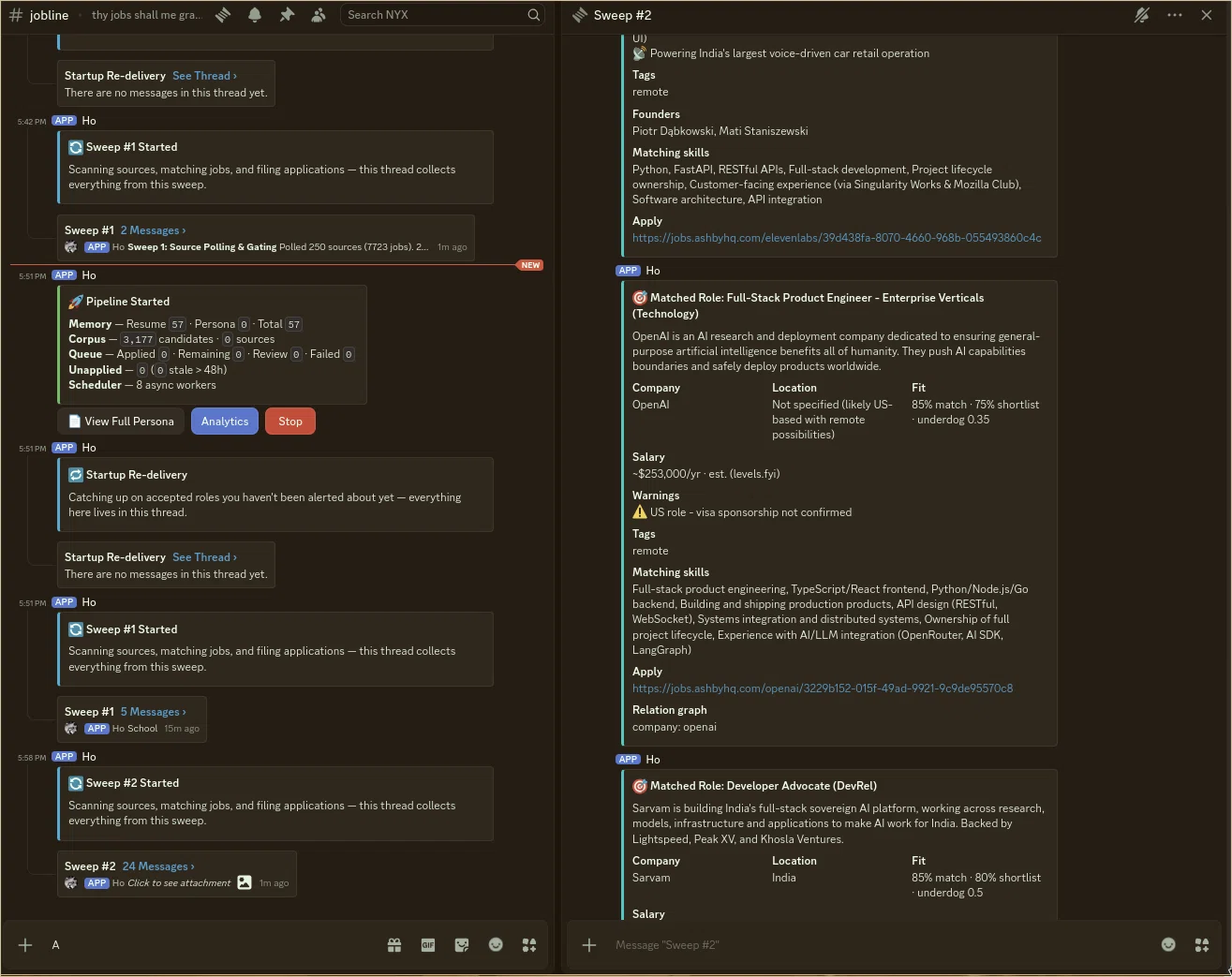
Task: Click the thread icon beside Sweep #2 title
Action: click(580, 15)
